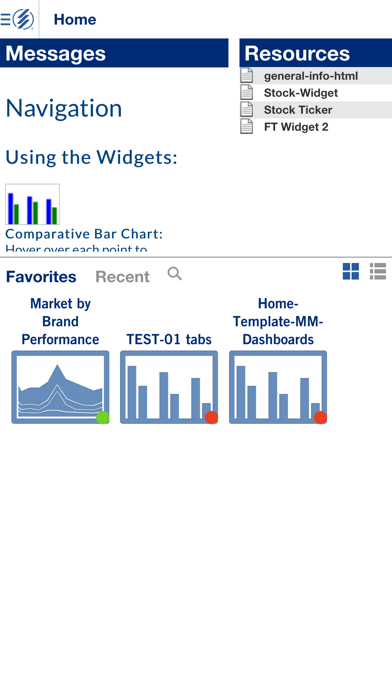Click the Messages panel header
The width and height of the screenshot is (392, 696).
click(x=114, y=53)
